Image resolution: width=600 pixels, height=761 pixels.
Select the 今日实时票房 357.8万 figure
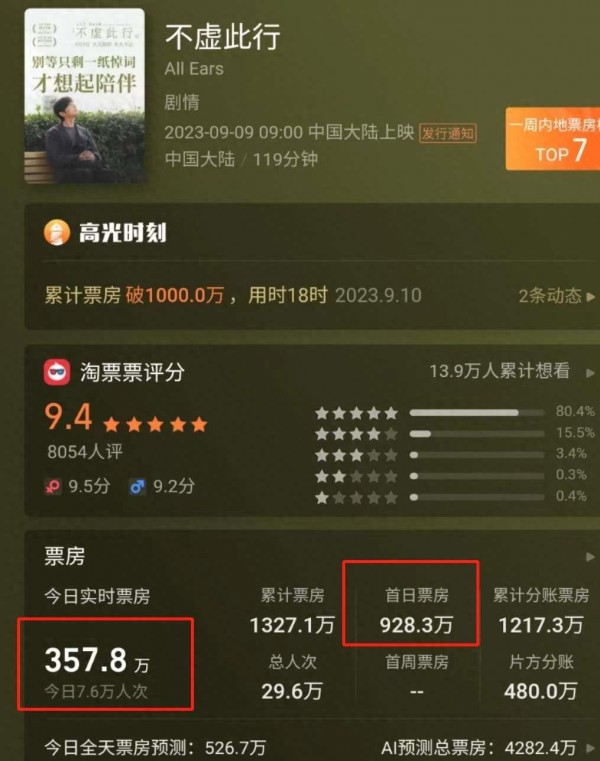pyautogui.click(x=97, y=661)
